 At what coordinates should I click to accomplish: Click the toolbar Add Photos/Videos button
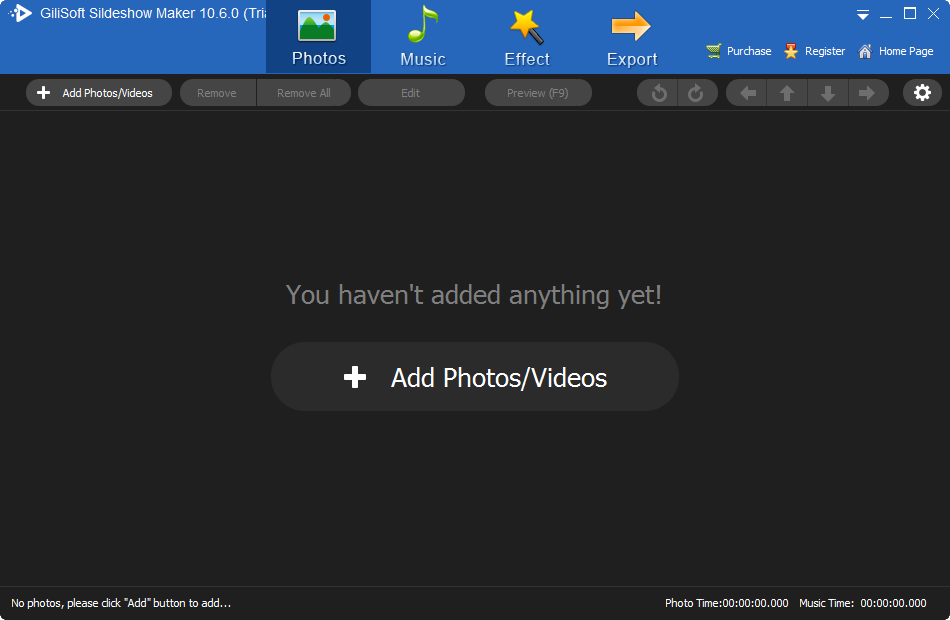tap(98, 92)
